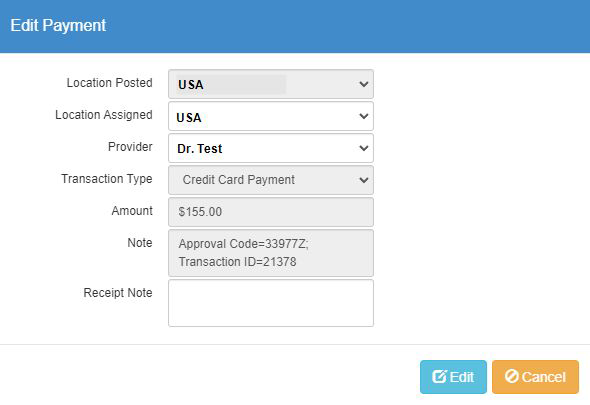Select the Dr. Test provider dropdown
Screen dimensions: 590x405
pyautogui.click(x=271, y=148)
